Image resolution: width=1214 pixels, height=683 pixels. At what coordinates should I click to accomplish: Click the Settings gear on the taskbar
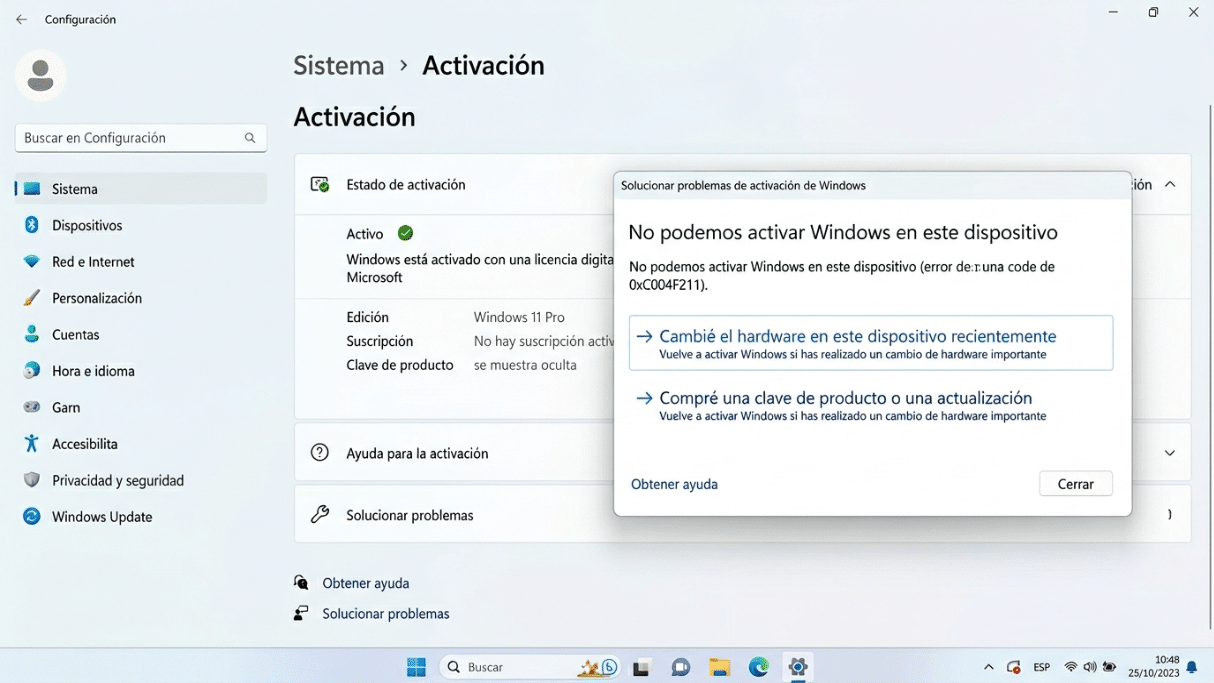[x=798, y=667]
